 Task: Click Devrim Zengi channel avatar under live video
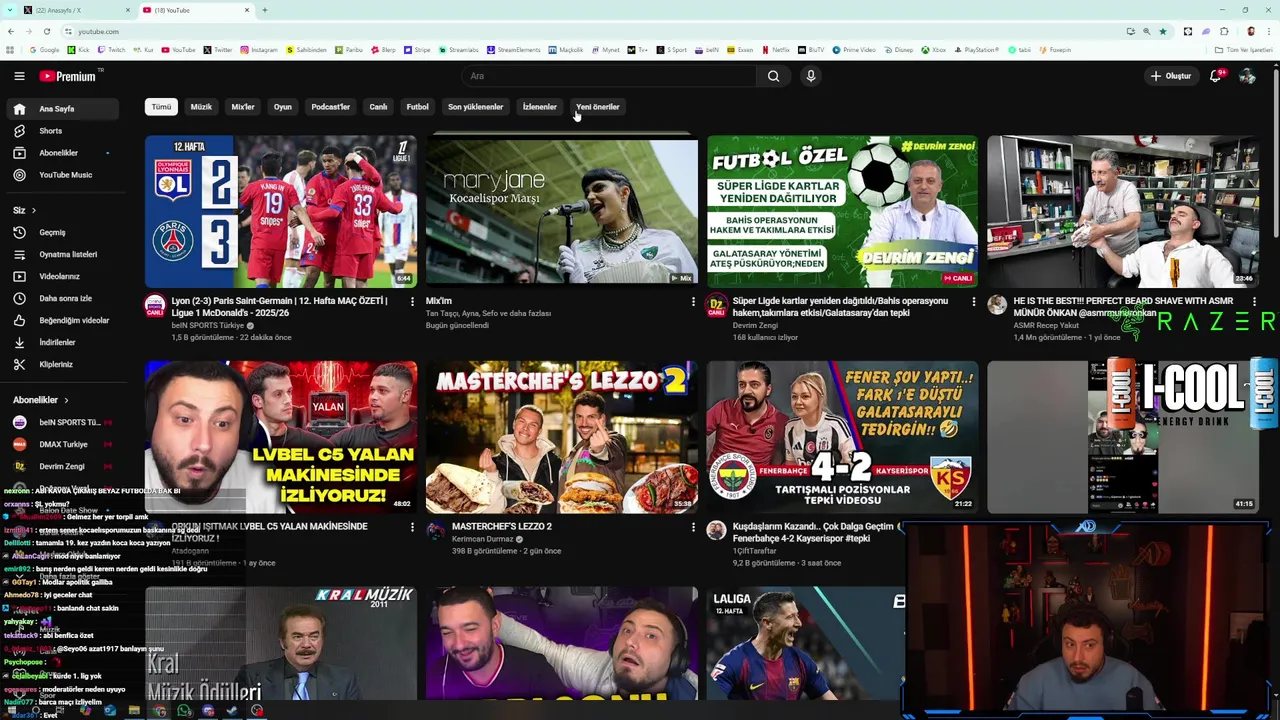point(716,305)
